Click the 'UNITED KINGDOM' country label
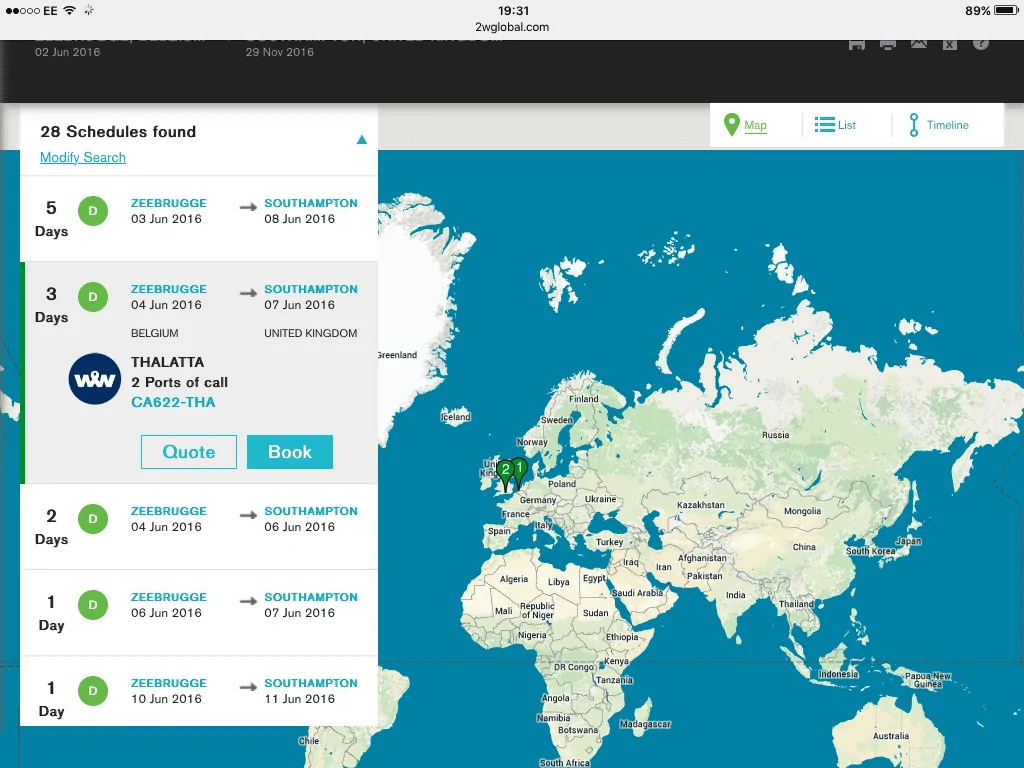The height and width of the screenshot is (768, 1024). pyautogui.click(x=311, y=333)
